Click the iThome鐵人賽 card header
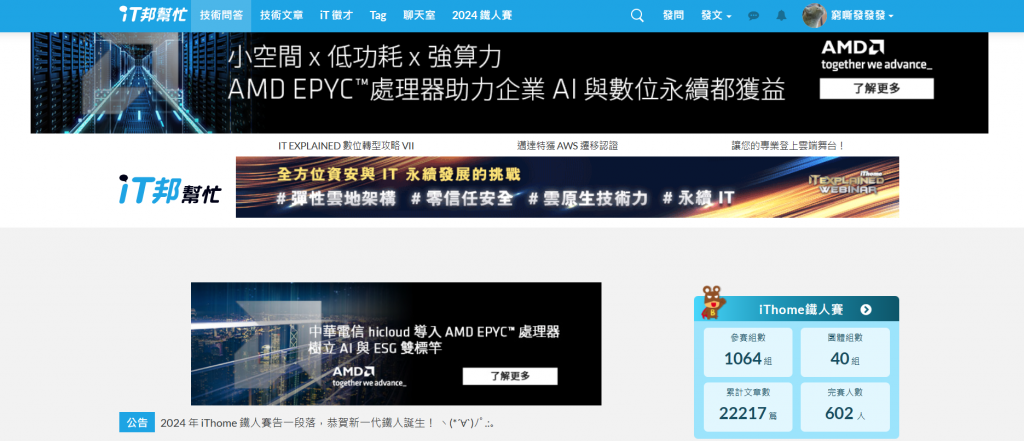Screen dimensions: 1024x441 796,310
